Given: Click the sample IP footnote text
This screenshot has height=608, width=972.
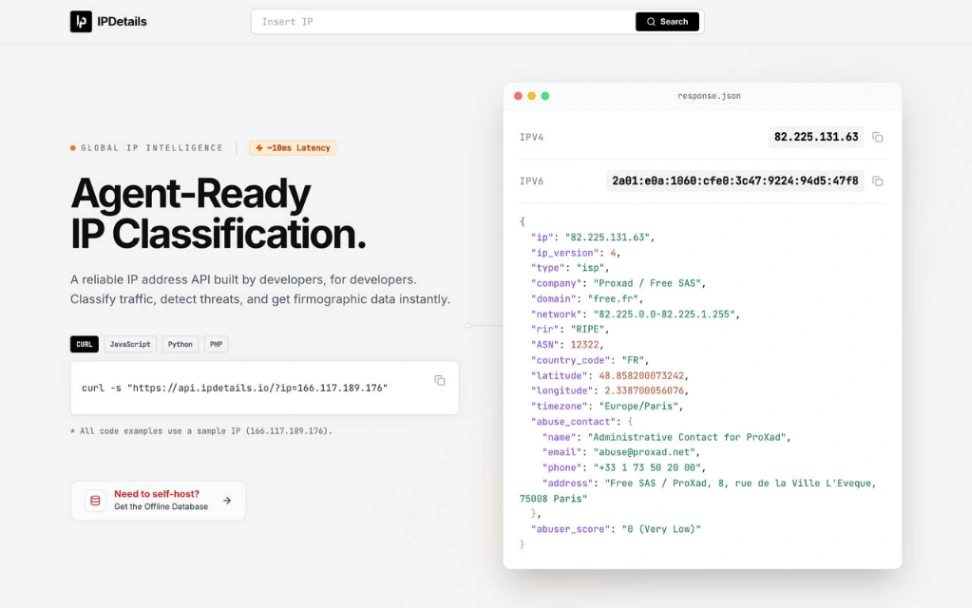Looking at the screenshot, I should [x=201, y=431].
